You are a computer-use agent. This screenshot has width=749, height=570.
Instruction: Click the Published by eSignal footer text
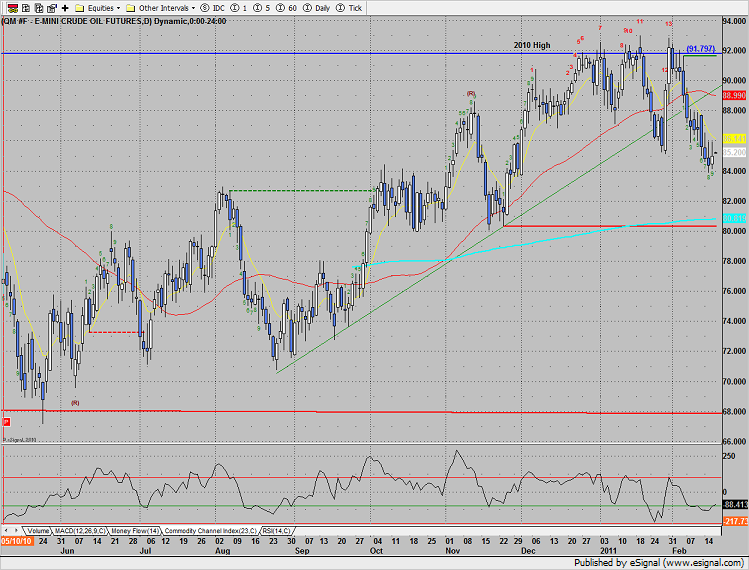pos(658,563)
